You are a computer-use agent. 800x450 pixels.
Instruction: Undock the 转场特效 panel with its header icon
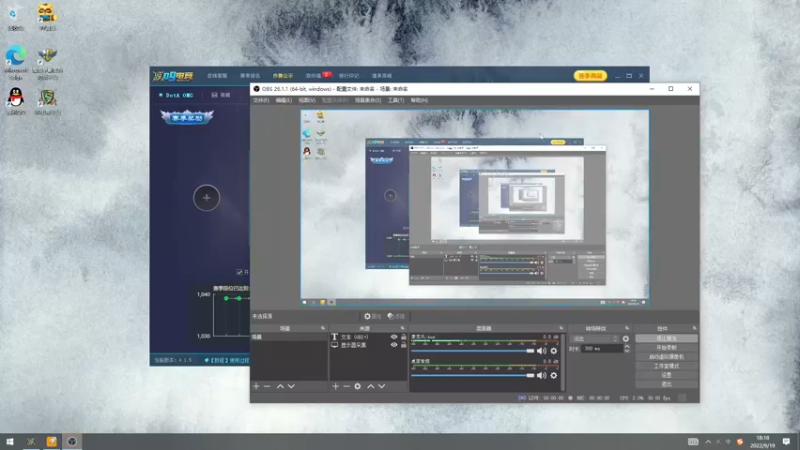(x=627, y=328)
